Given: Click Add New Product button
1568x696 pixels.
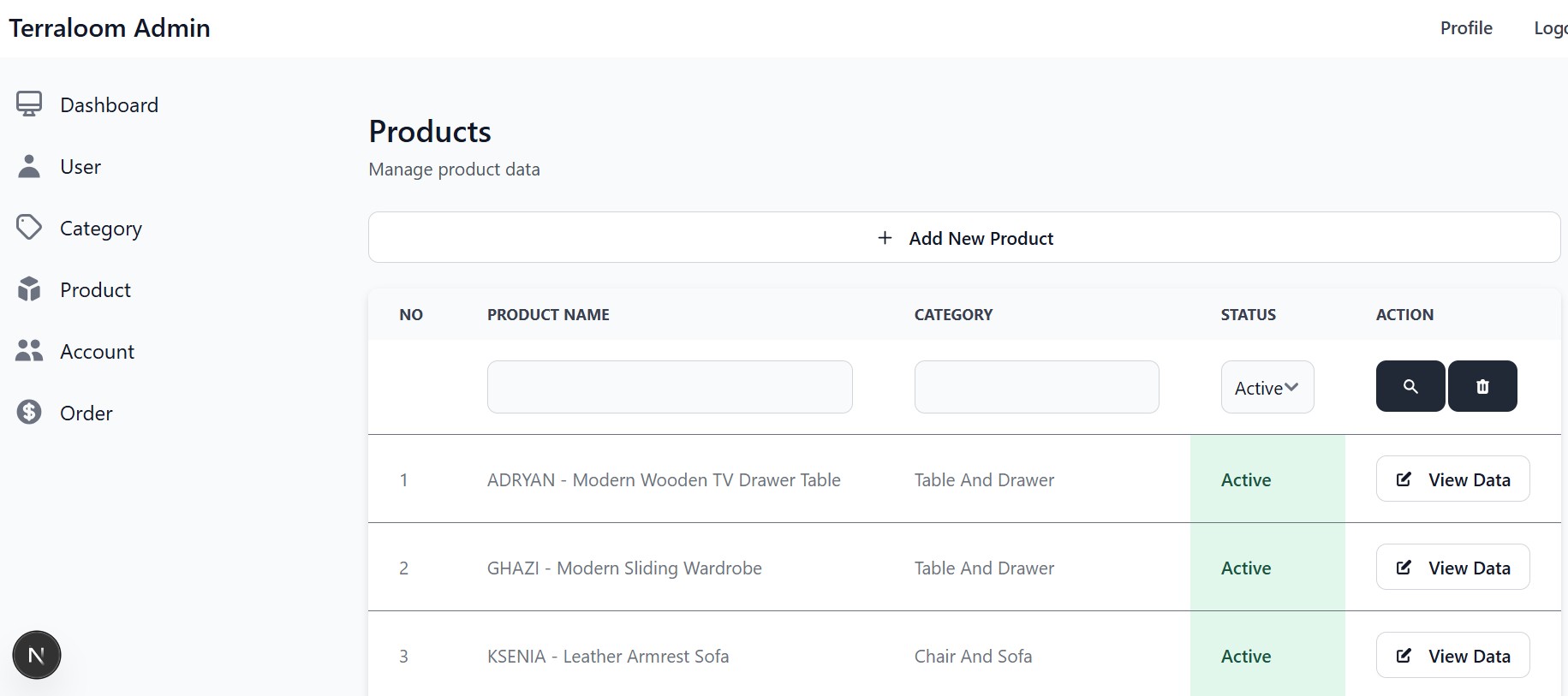Looking at the screenshot, I should tap(963, 238).
